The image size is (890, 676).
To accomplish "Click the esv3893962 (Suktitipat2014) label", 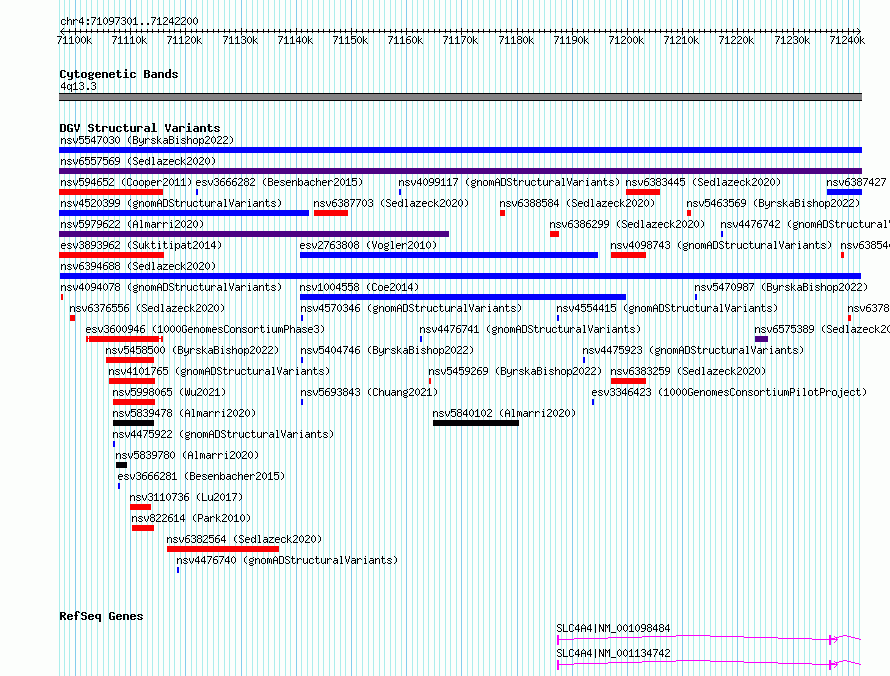I will coord(141,245).
